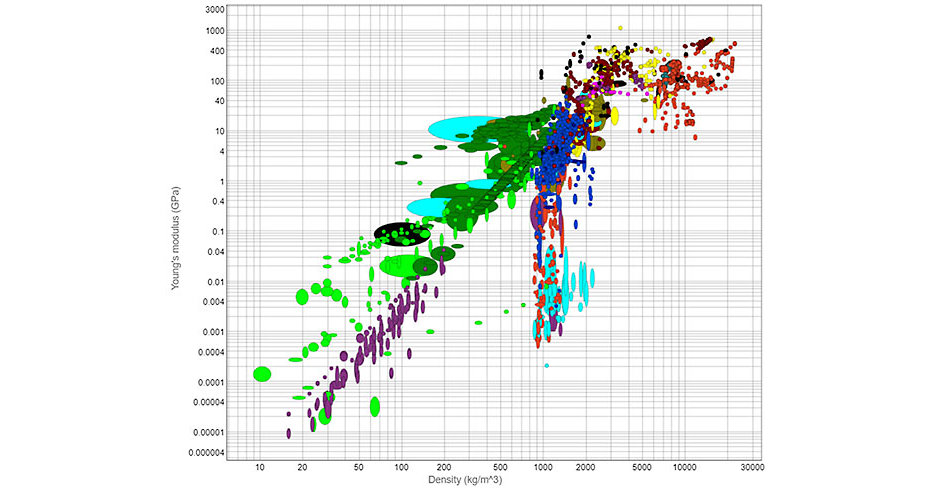Image resolution: width=930 pixels, height=491 pixels.
Task: Click the 0.01 tick label on the vertical axis
Action: pyautogui.click(x=217, y=282)
